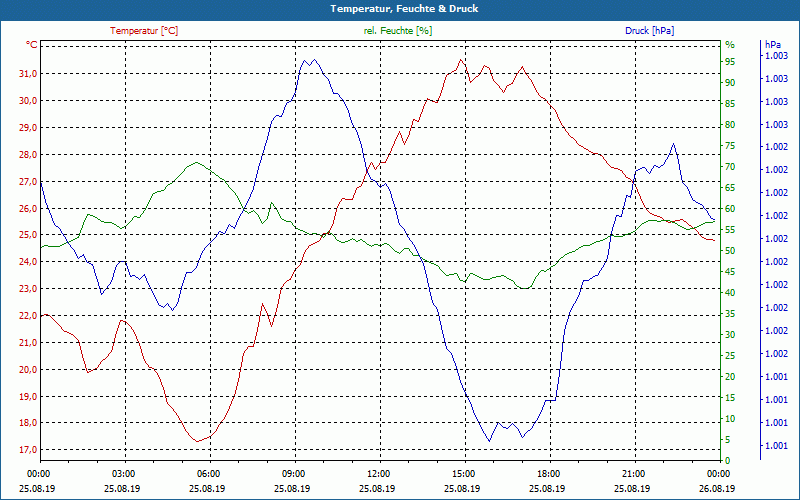Click the green "70" humidity axis tick

click(x=730, y=167)
